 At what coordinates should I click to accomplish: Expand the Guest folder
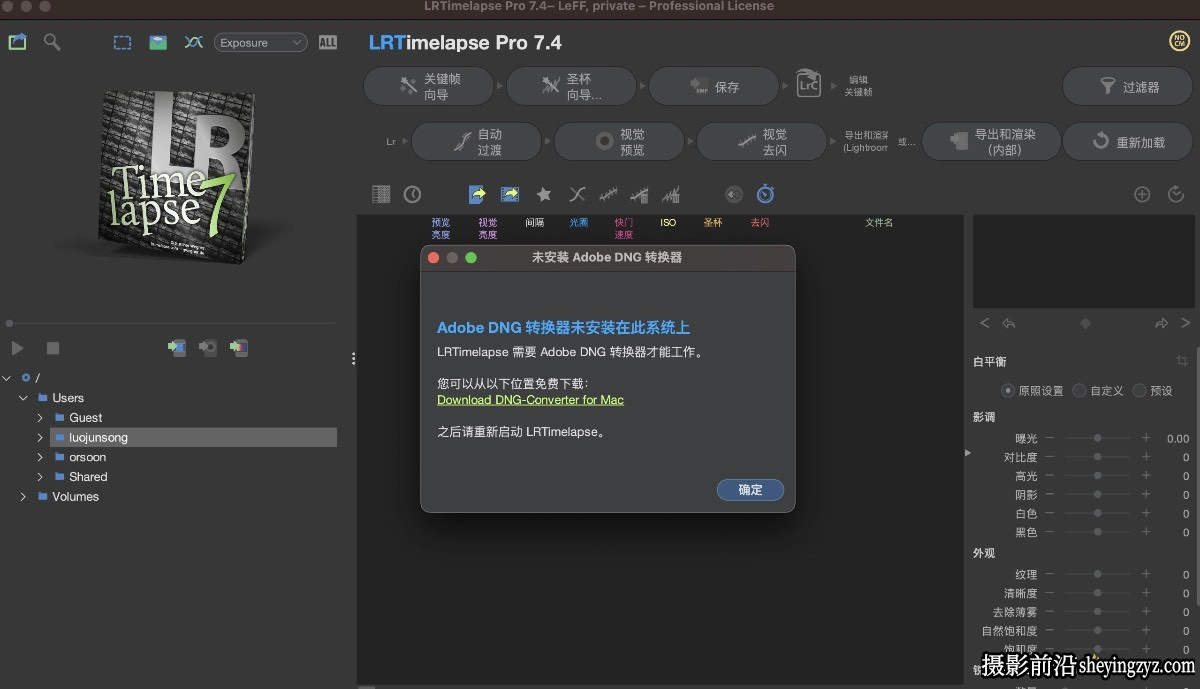40,418
